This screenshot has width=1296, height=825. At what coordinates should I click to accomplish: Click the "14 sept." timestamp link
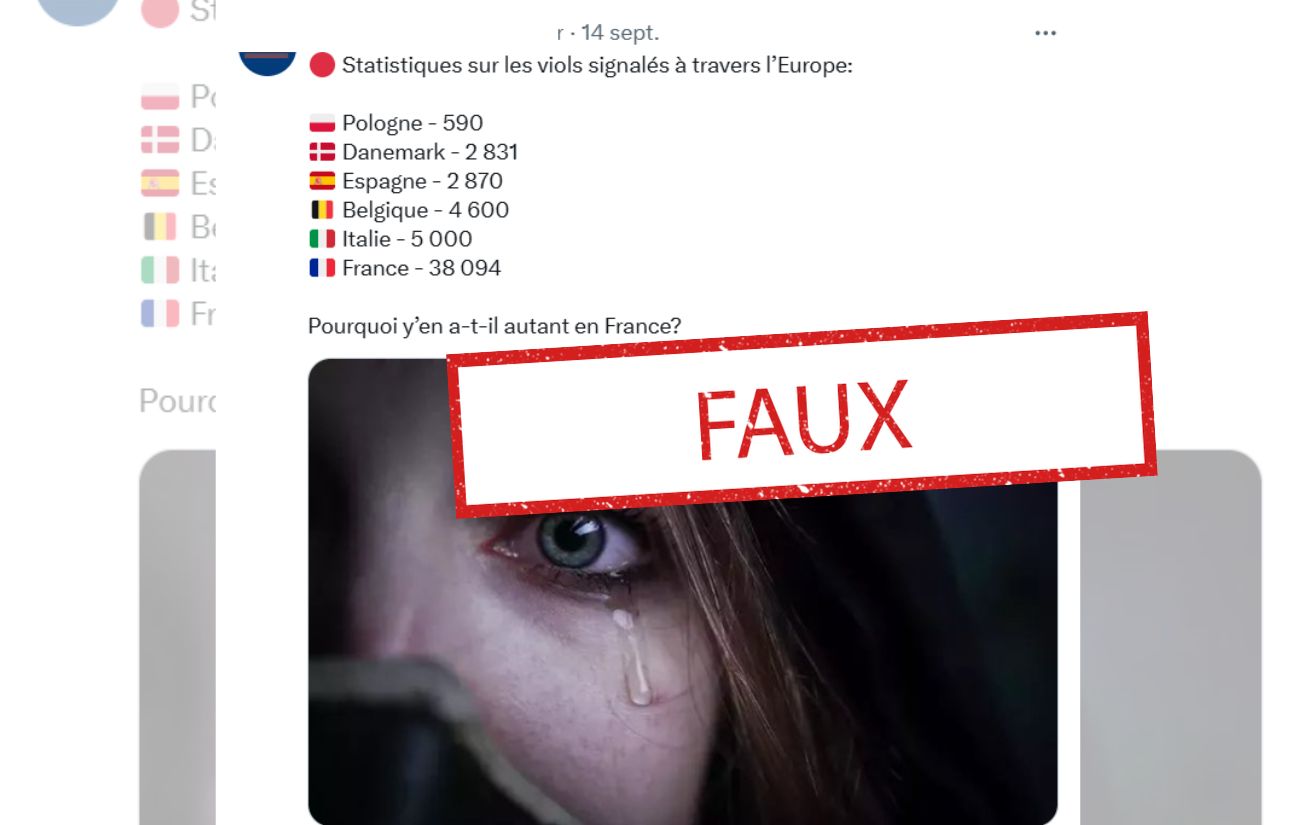(x=620, y=33)
